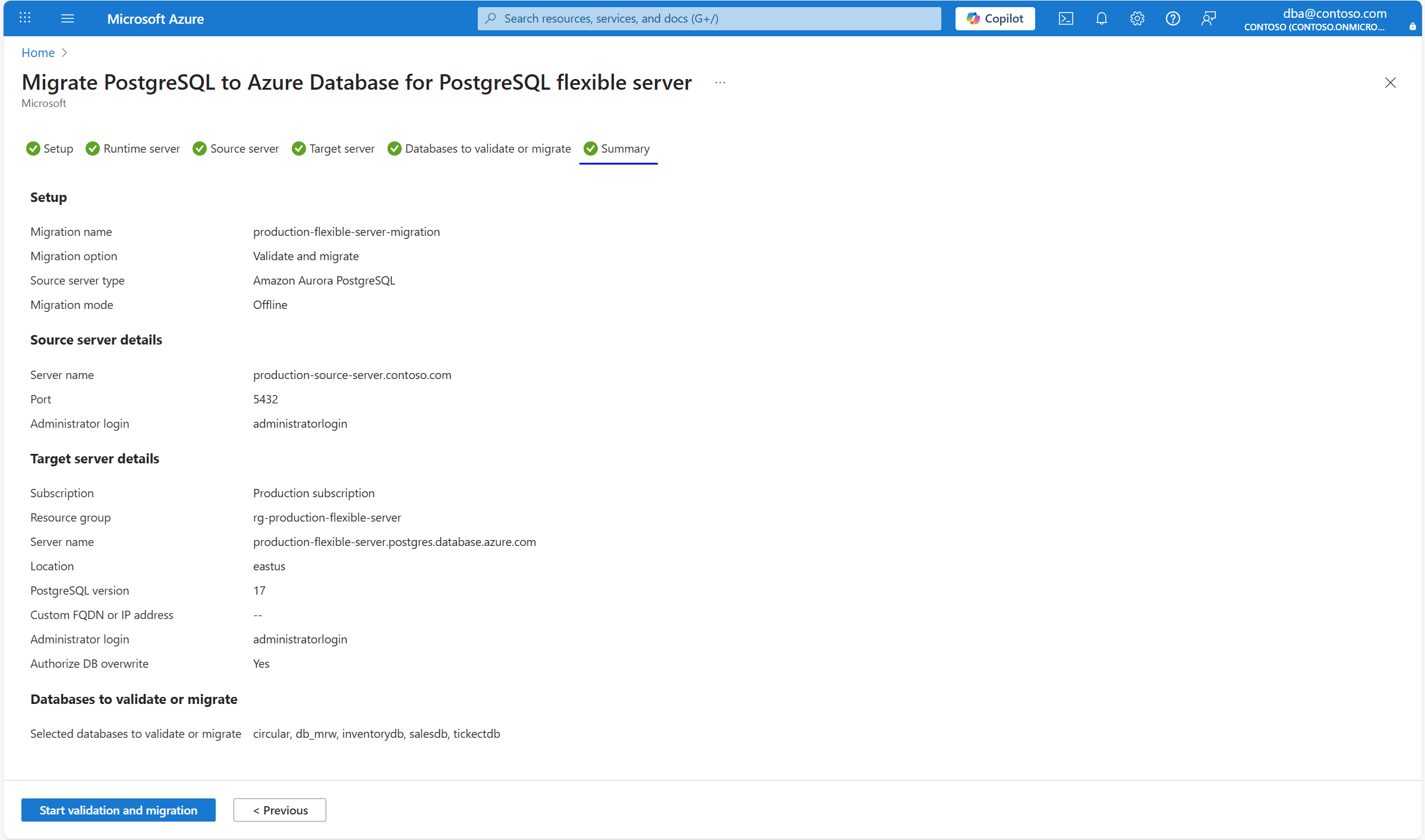Screen dimensions: 1425x840
Task: Select the Target server tab
Action: click(333, 149)
